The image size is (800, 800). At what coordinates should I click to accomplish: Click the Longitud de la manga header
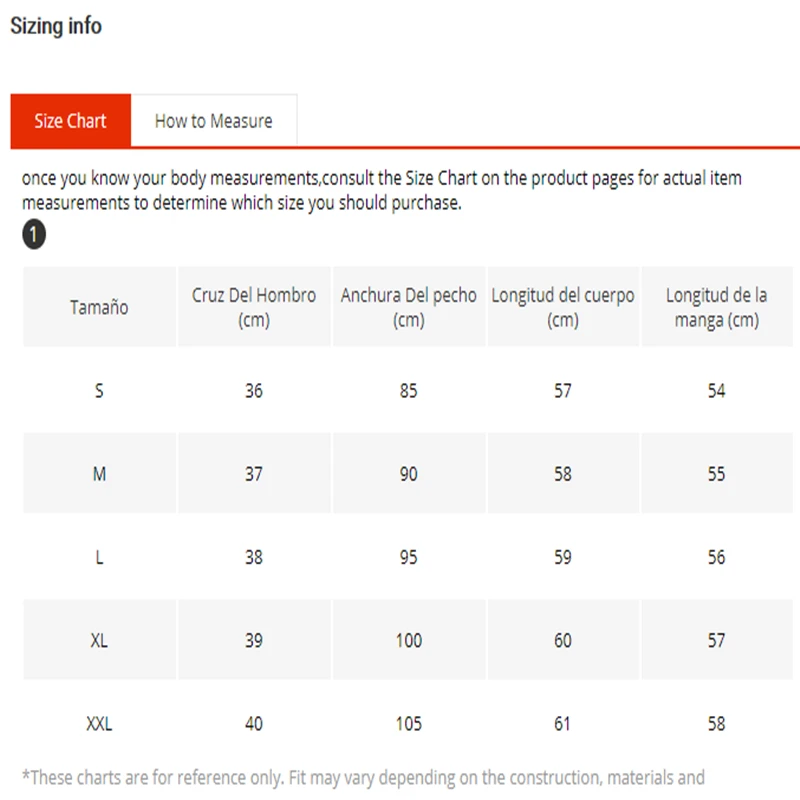716,307
